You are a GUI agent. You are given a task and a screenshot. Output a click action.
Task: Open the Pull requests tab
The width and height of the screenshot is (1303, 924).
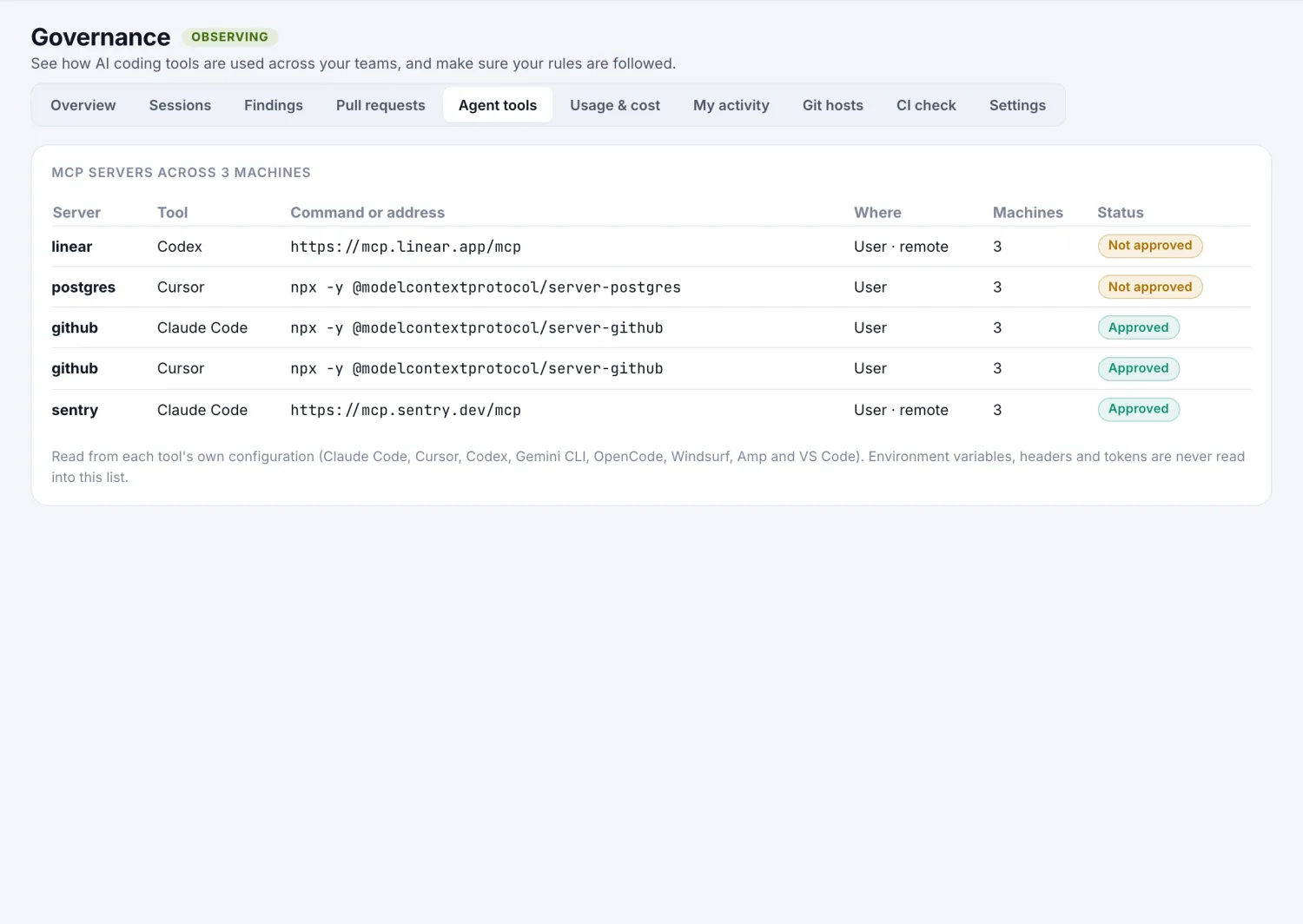[380, 105]
